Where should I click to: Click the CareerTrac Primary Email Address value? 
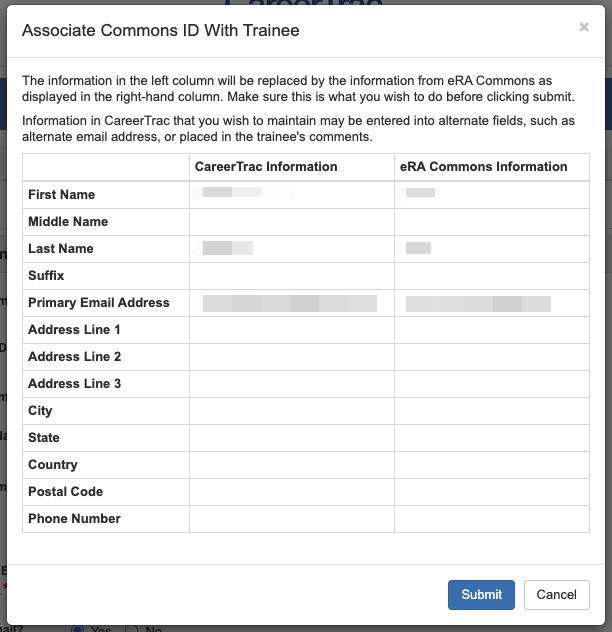pyautogui.click(x=290, y=303)
